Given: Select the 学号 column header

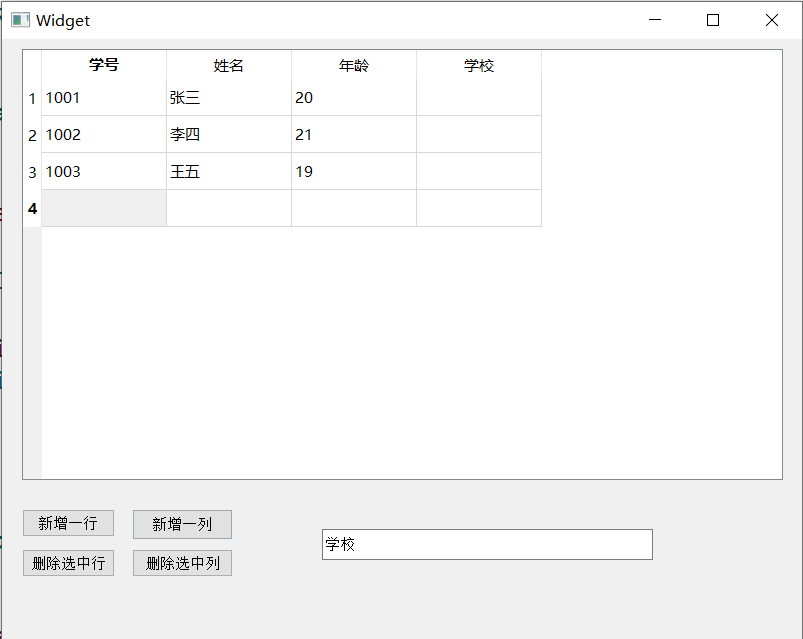Looking at the screenshot, I should coord(104,65).
